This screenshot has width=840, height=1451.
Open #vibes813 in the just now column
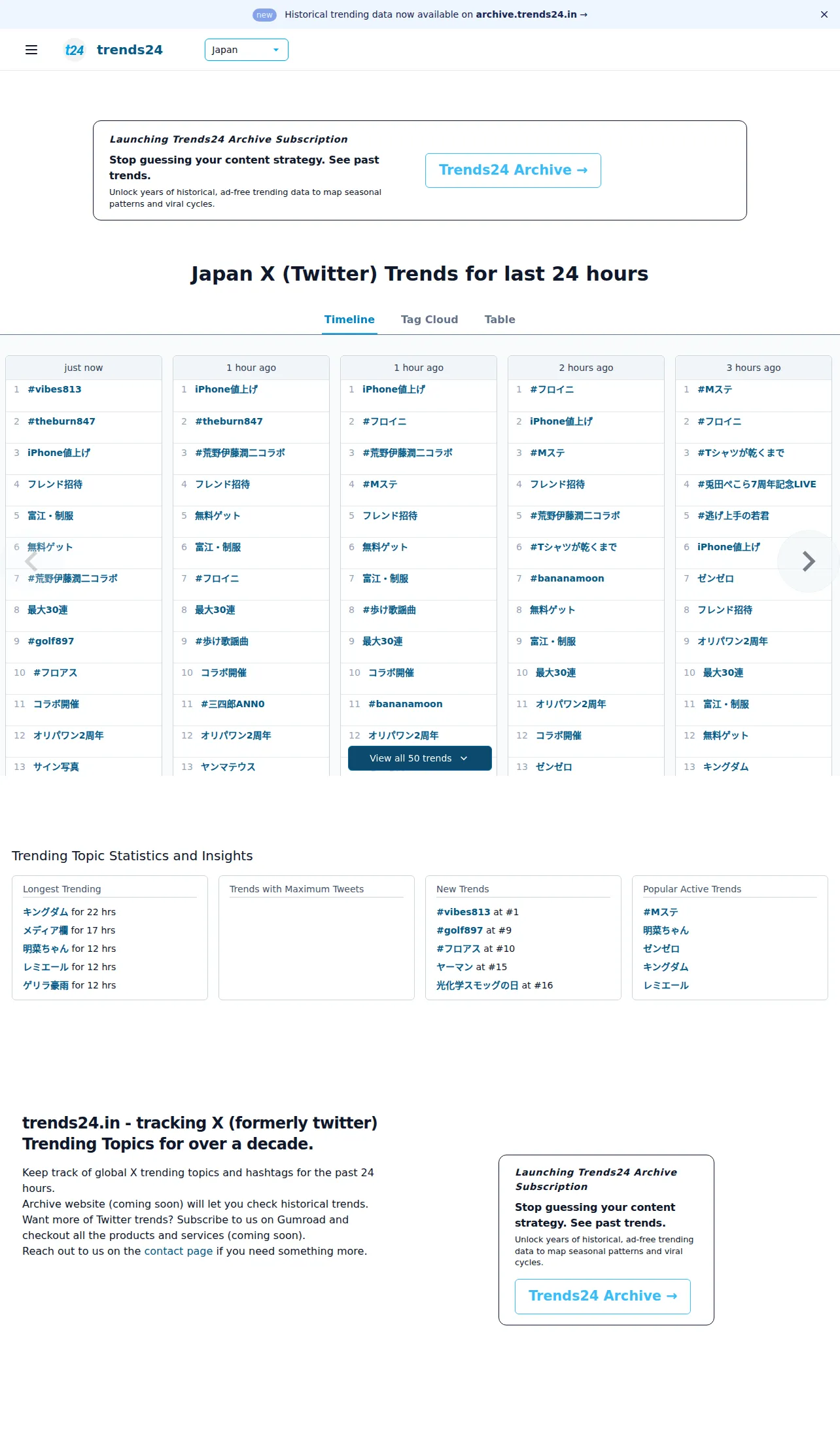[54, 389]
